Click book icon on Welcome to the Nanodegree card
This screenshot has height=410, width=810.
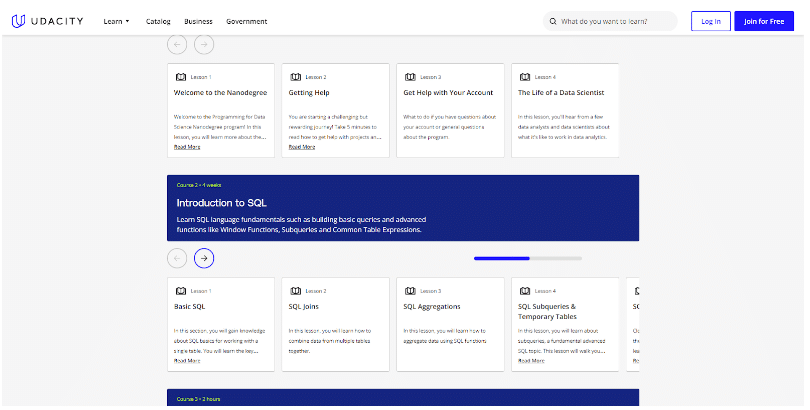[x=181, y=77]
